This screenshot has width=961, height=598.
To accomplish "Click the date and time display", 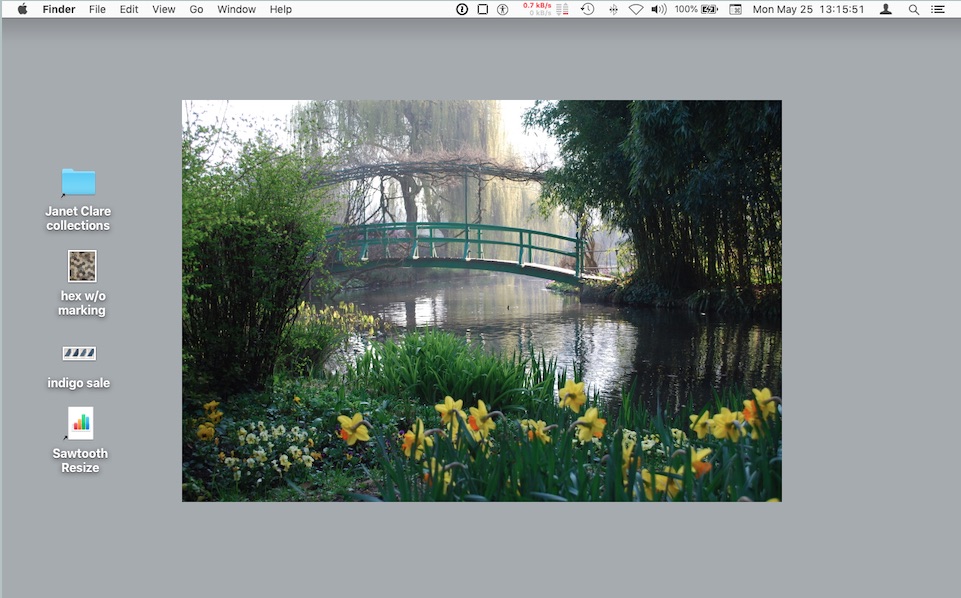I will coord(808,9).
